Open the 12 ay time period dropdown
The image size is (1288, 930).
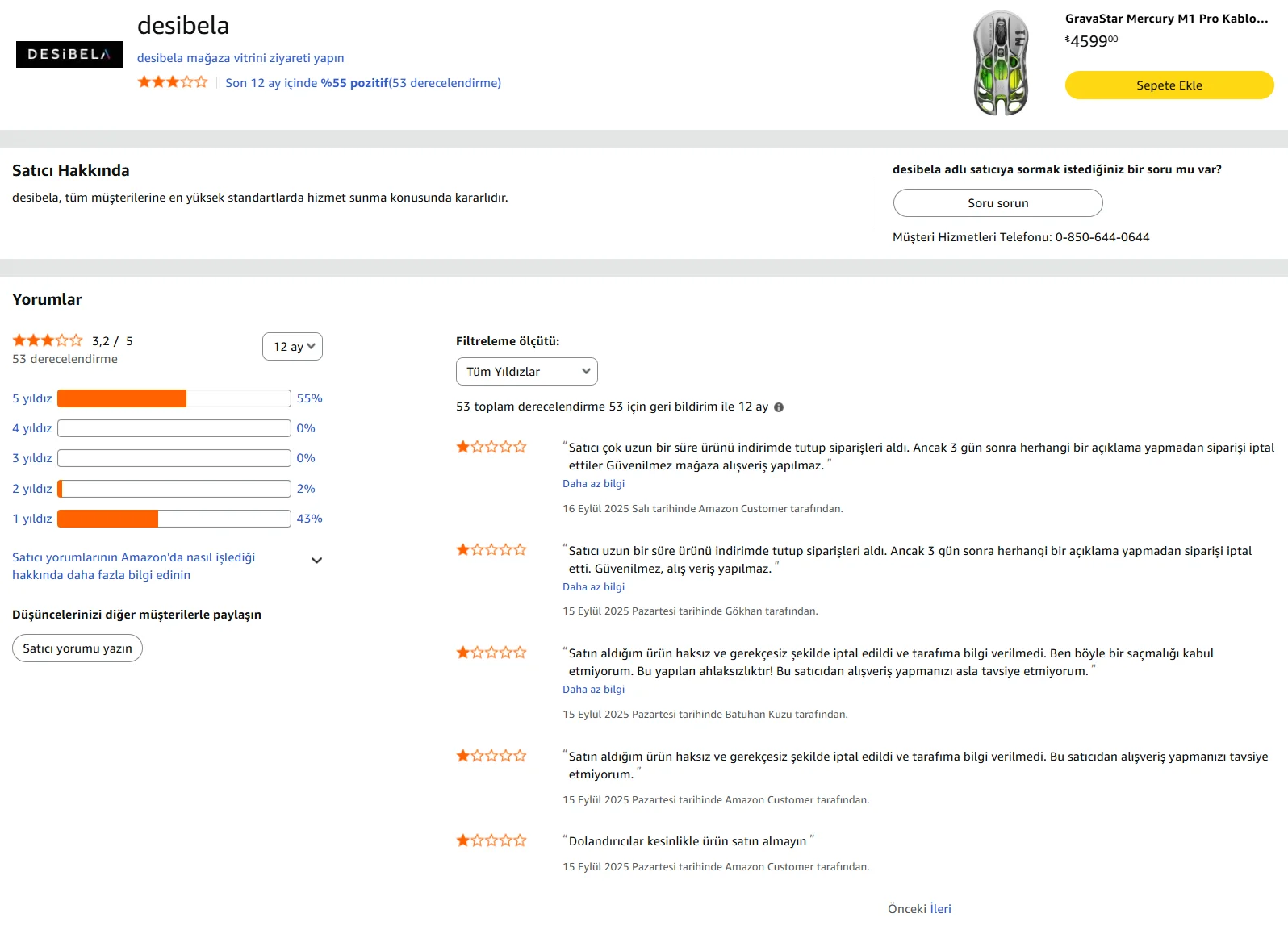pos(292,346)
